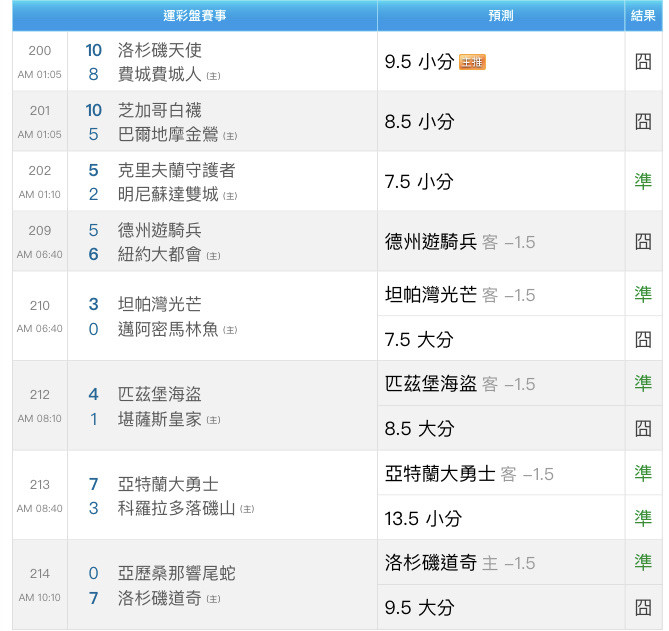Click the 8.5 大分 prediction for game 212
Image resolution: width=669 pixels, height=631 pixels.
click(419, 429)
